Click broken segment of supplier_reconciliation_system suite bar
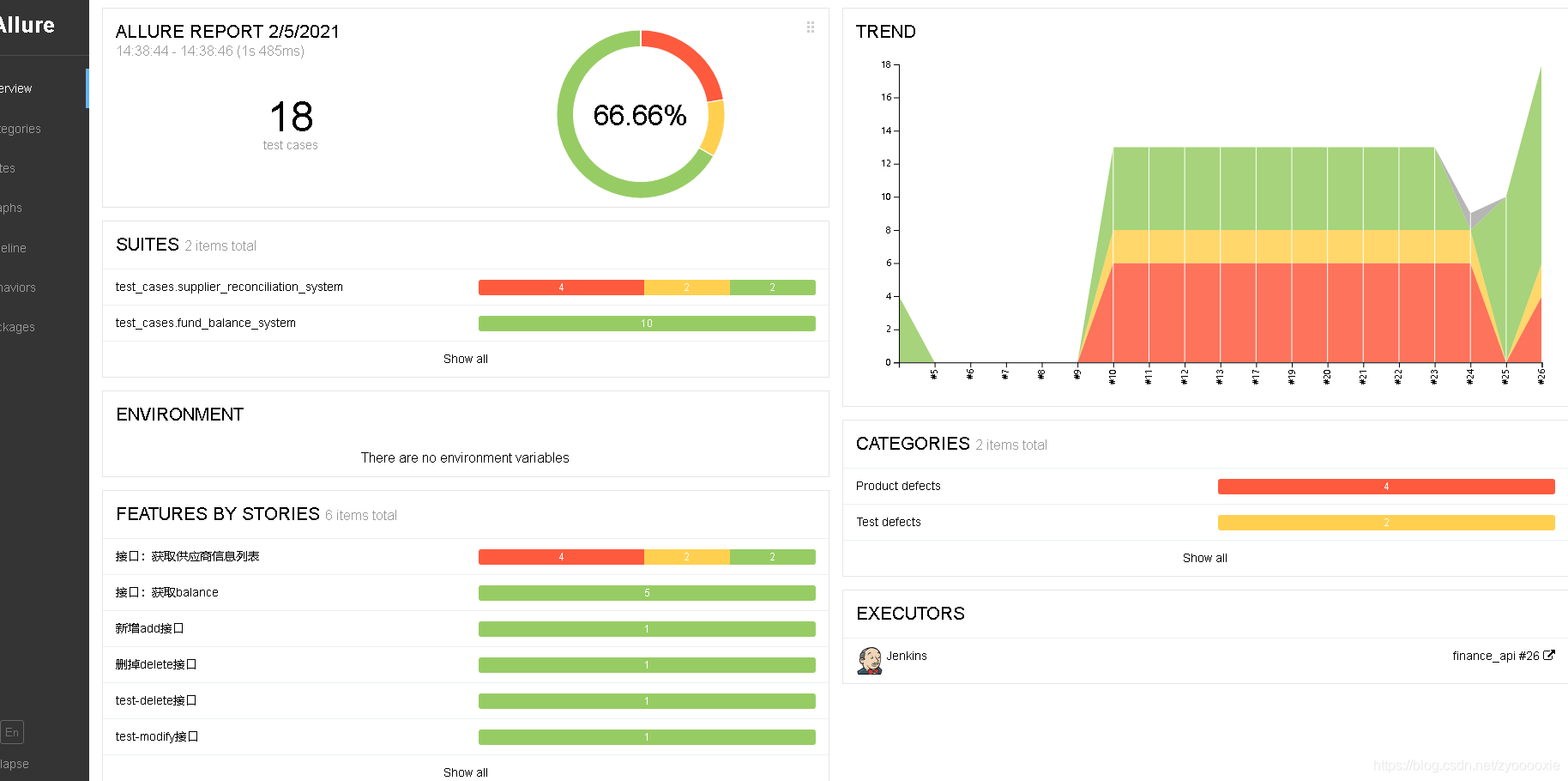 tap(687, 288)
